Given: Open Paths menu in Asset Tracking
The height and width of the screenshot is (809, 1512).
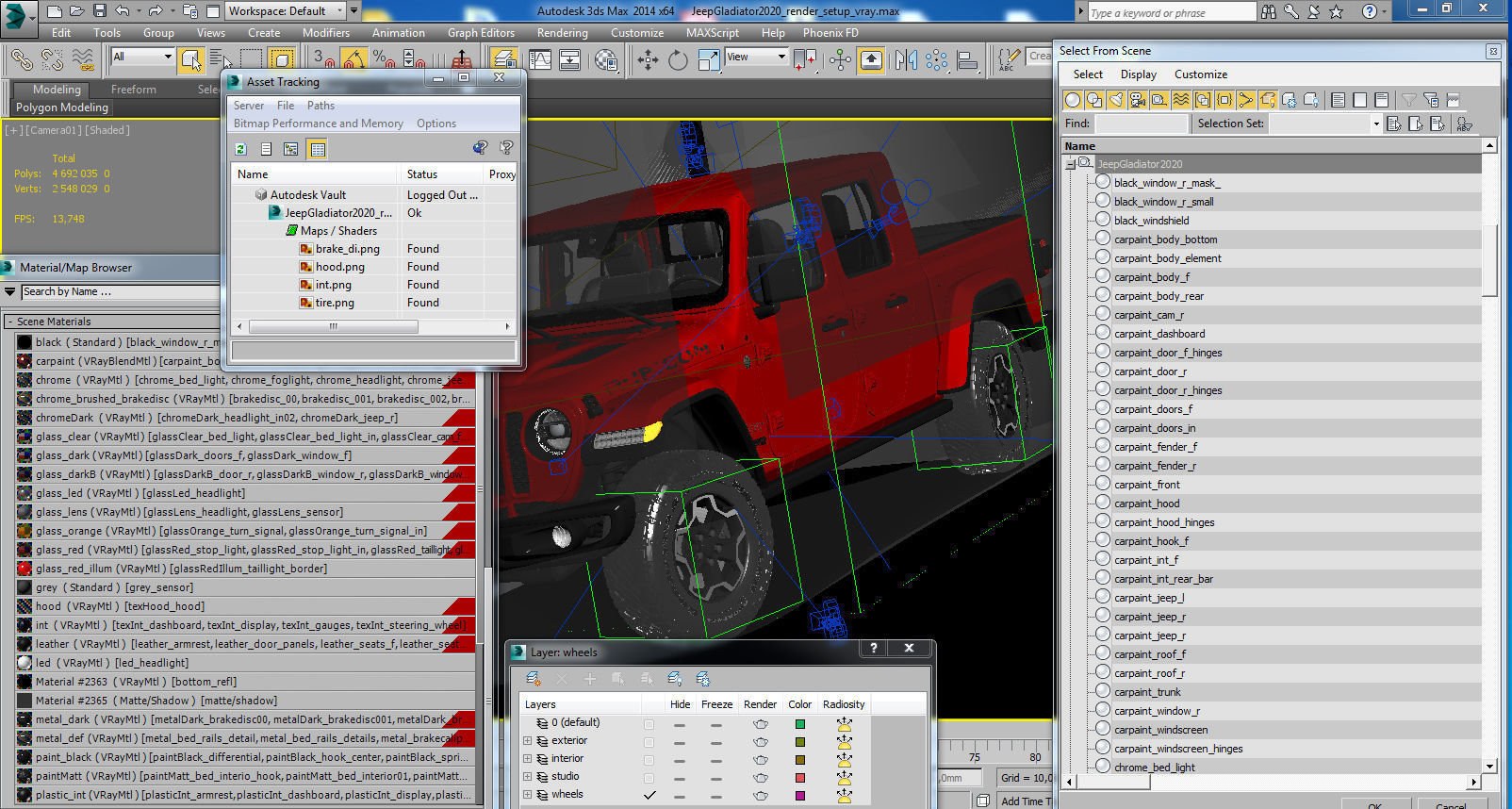Looking at the screenshot, I should [x=320, y=106].
